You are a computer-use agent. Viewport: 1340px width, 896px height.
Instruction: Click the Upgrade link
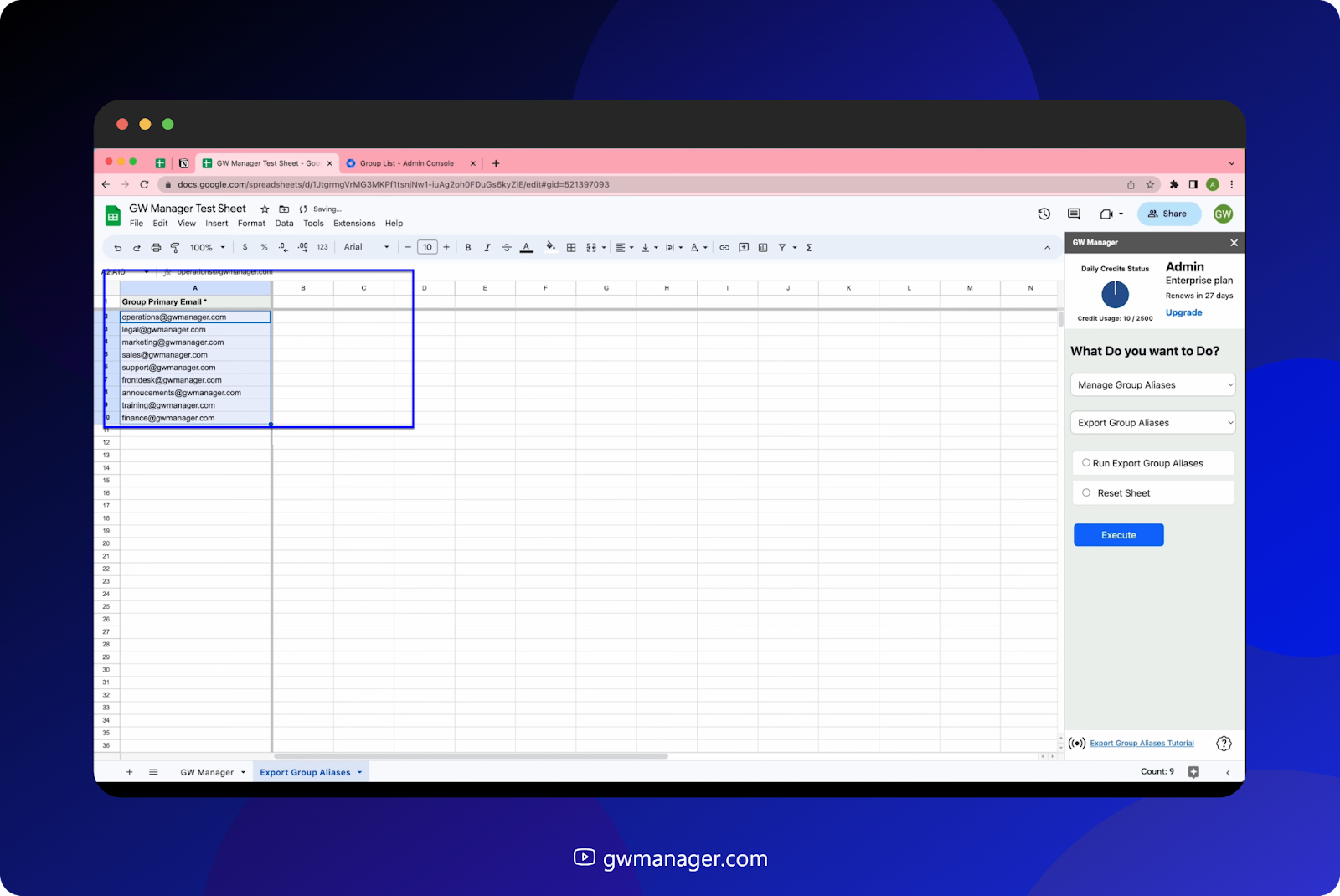1183,312
